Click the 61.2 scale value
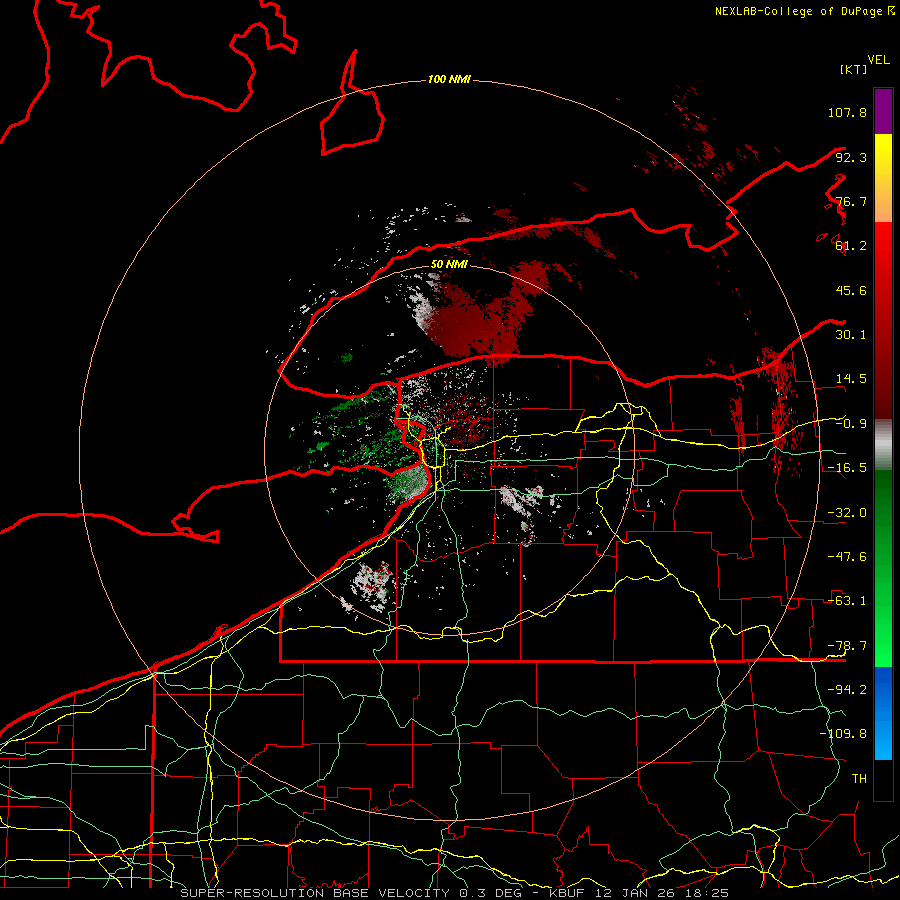Viewport: 900px width, 900px height. (x=851, y=246)
